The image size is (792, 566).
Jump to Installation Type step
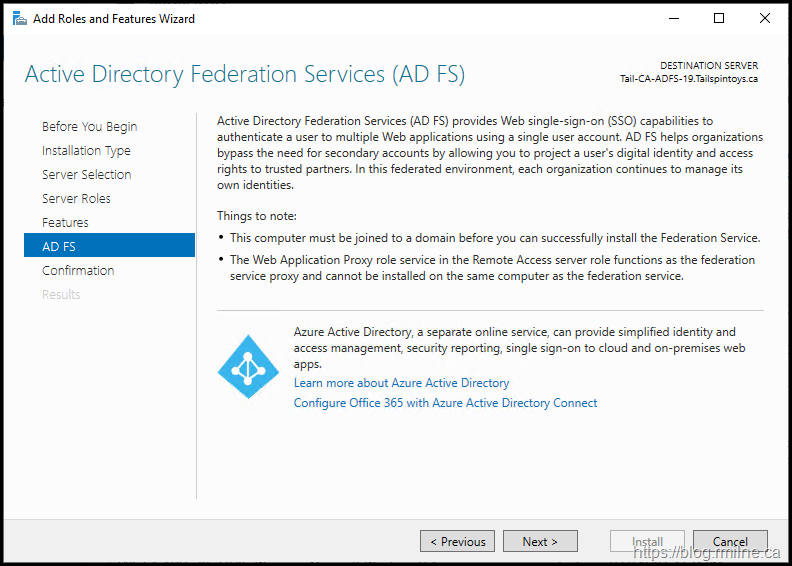coord(86,151)
